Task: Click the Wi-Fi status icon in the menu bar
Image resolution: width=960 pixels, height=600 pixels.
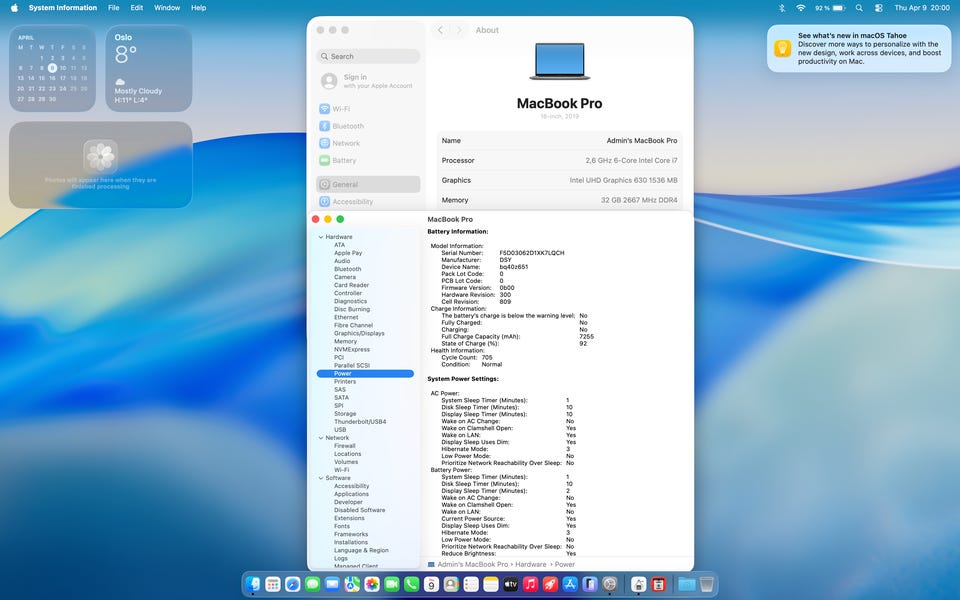Action: (800, 8)
